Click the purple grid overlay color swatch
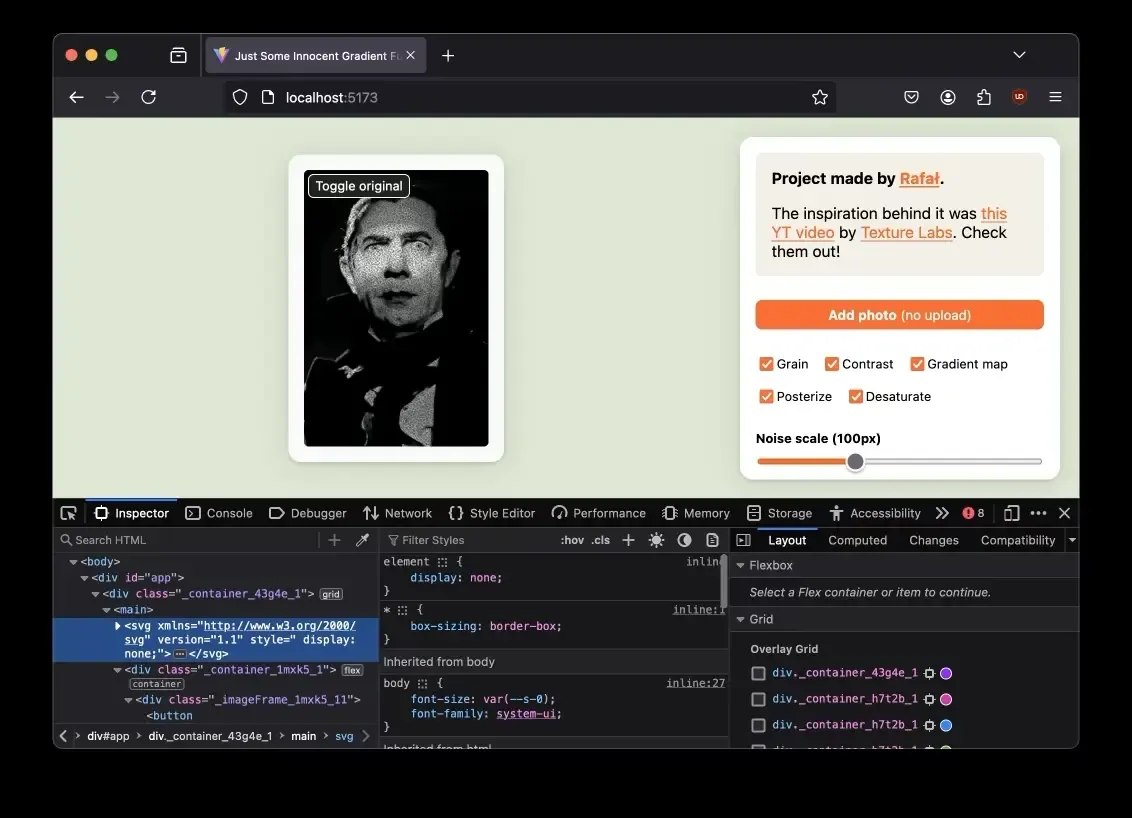The height and width of the screenshot is (818, 1132). (946, 673)
